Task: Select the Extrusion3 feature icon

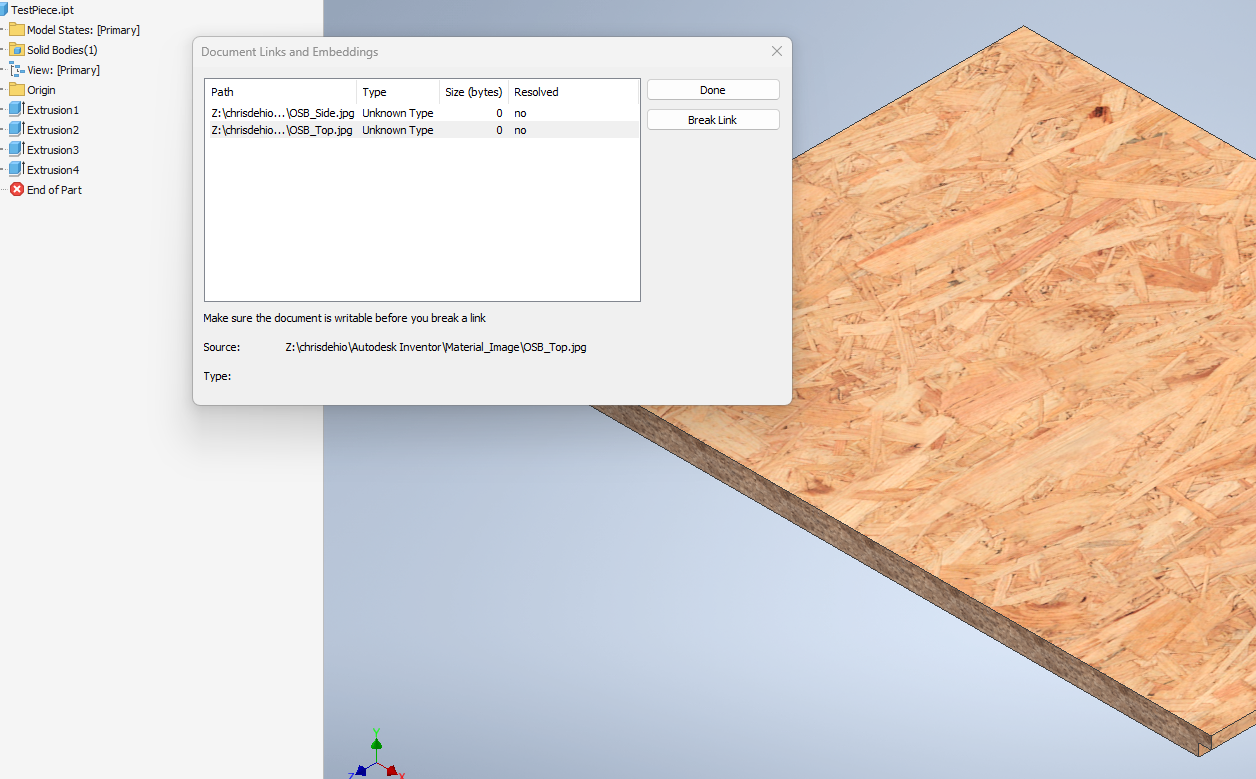Action: pos(16,150)
